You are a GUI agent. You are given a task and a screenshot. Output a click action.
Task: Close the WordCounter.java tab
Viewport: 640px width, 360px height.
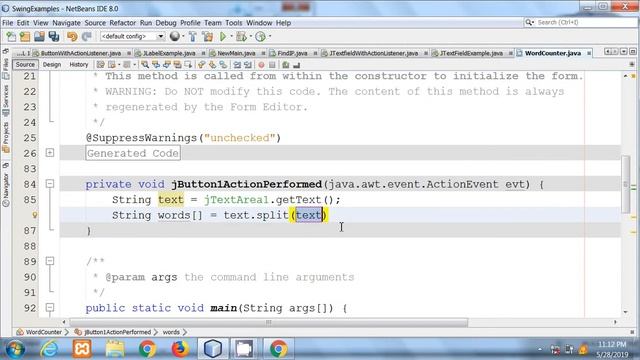pyautogui.click(x=589, y=53)
